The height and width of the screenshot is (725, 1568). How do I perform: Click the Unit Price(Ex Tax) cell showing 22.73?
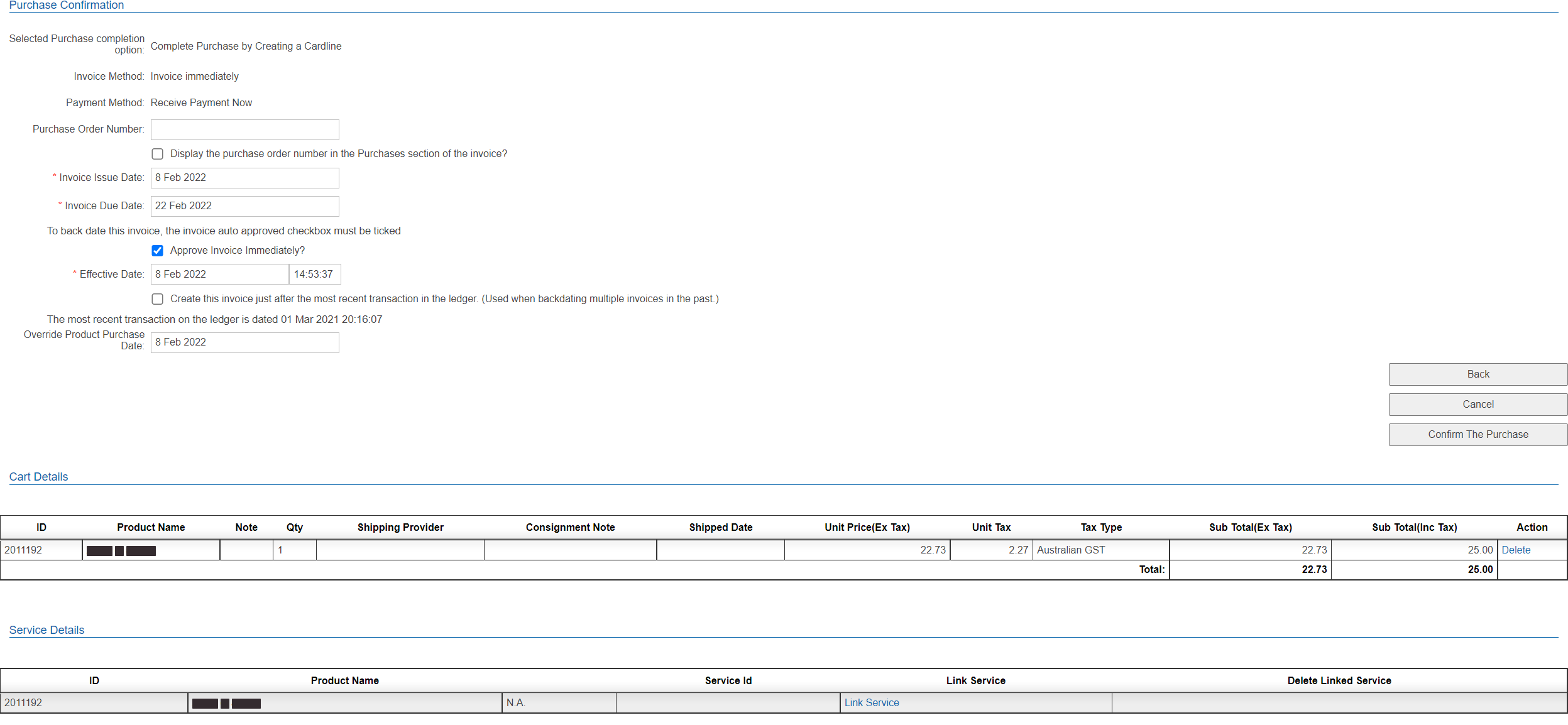(867, 550)
